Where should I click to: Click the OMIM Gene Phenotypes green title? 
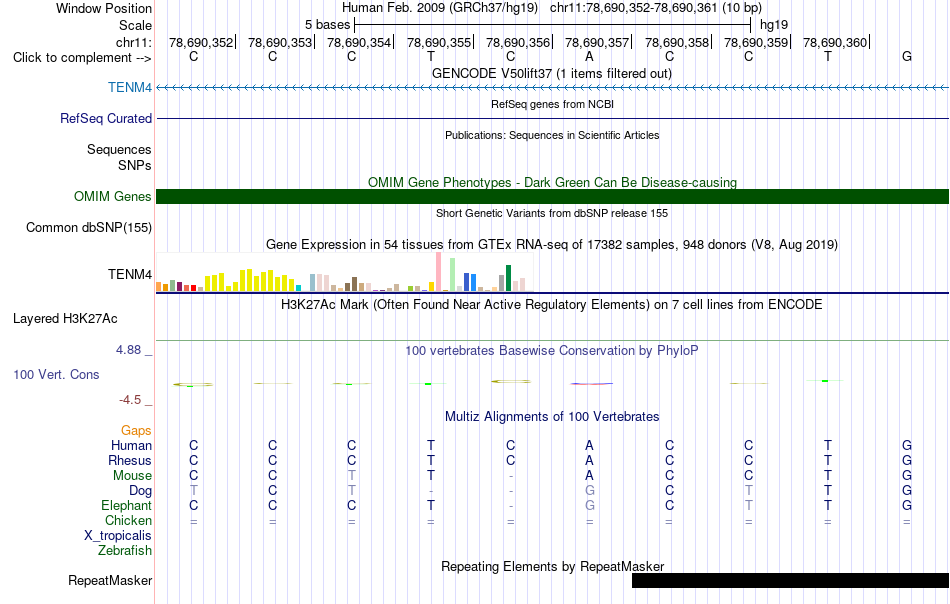[x=552, y=182]
